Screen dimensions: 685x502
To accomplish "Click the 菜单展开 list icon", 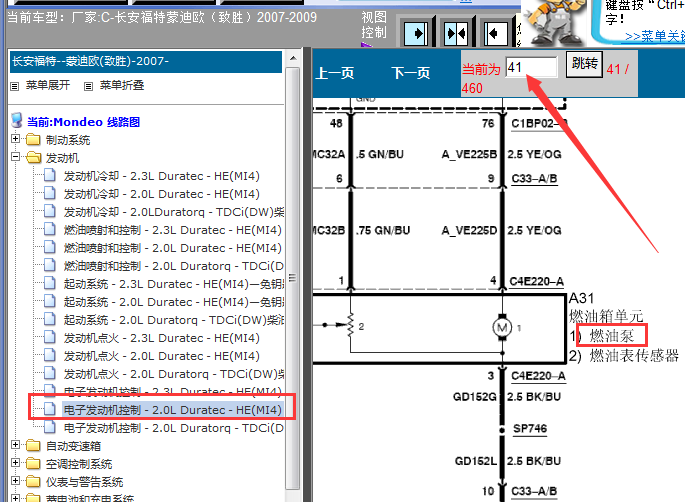I will 15,87.
